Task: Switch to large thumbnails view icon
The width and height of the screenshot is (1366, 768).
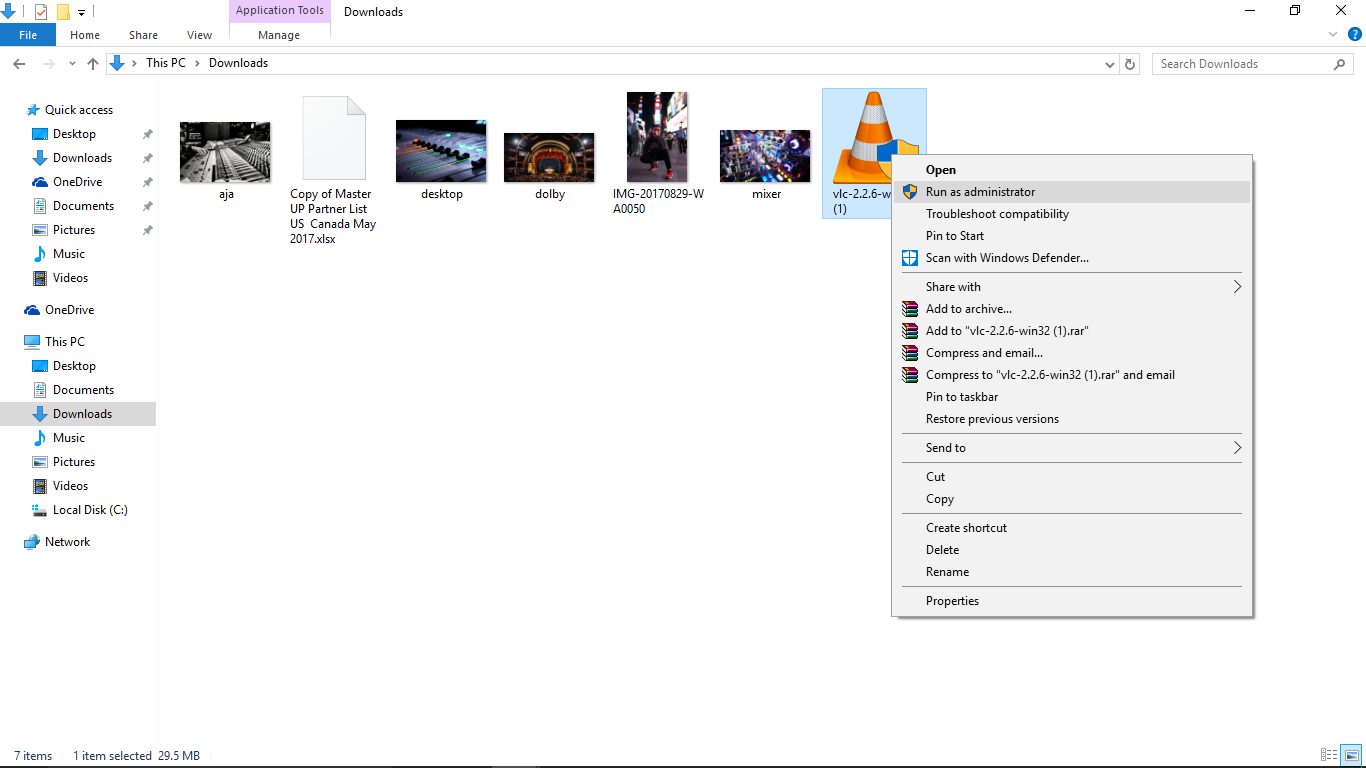Action: point(1351,756)
